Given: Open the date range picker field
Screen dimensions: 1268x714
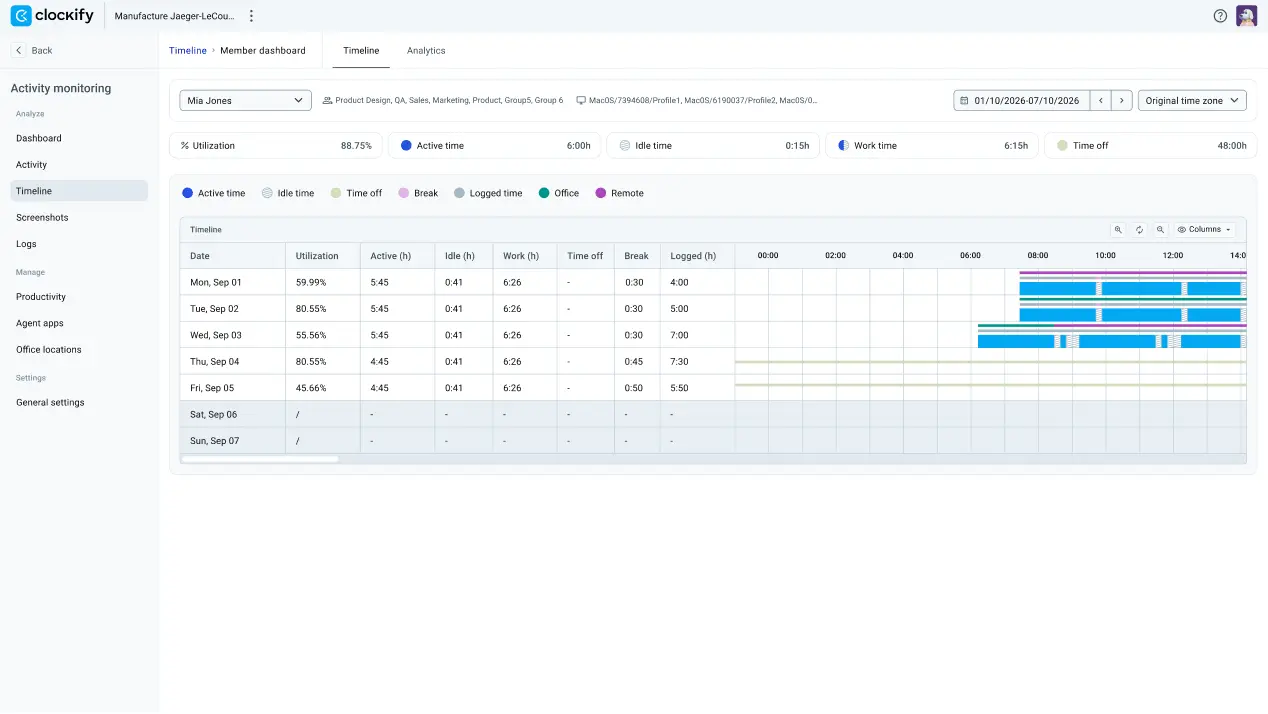Looking at the screenshot, I should click(x=1021, y=101).
